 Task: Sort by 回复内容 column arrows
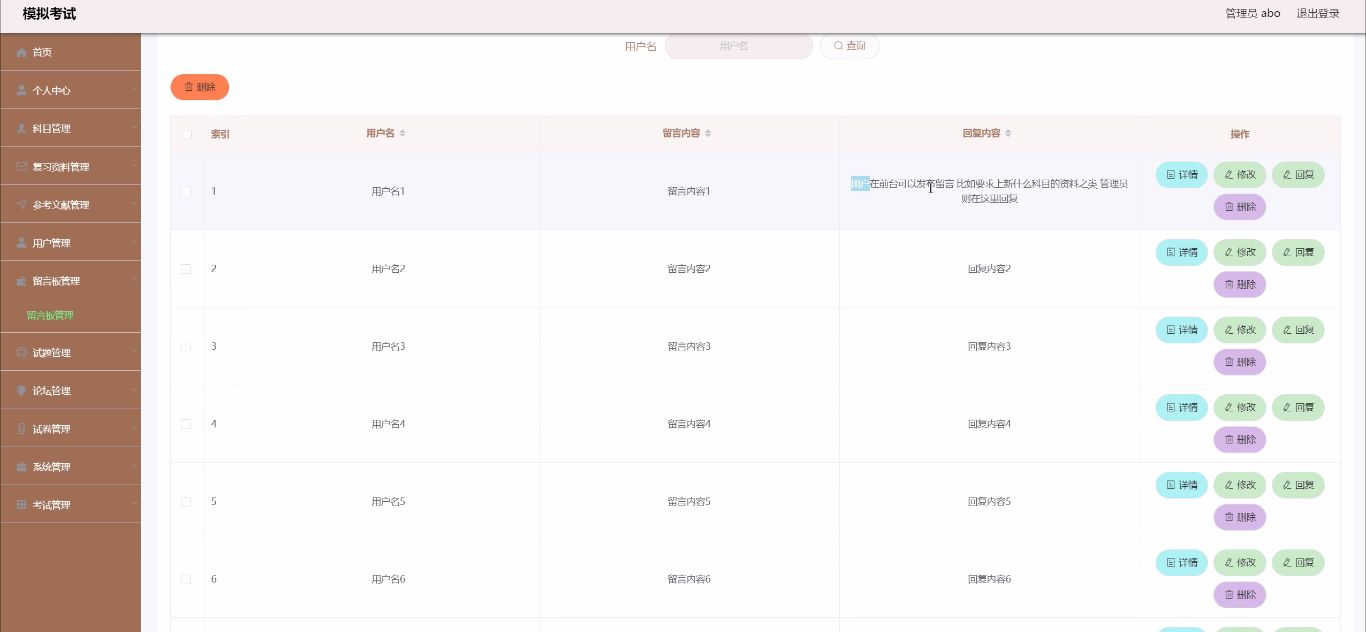click(x=1008, y=134)
